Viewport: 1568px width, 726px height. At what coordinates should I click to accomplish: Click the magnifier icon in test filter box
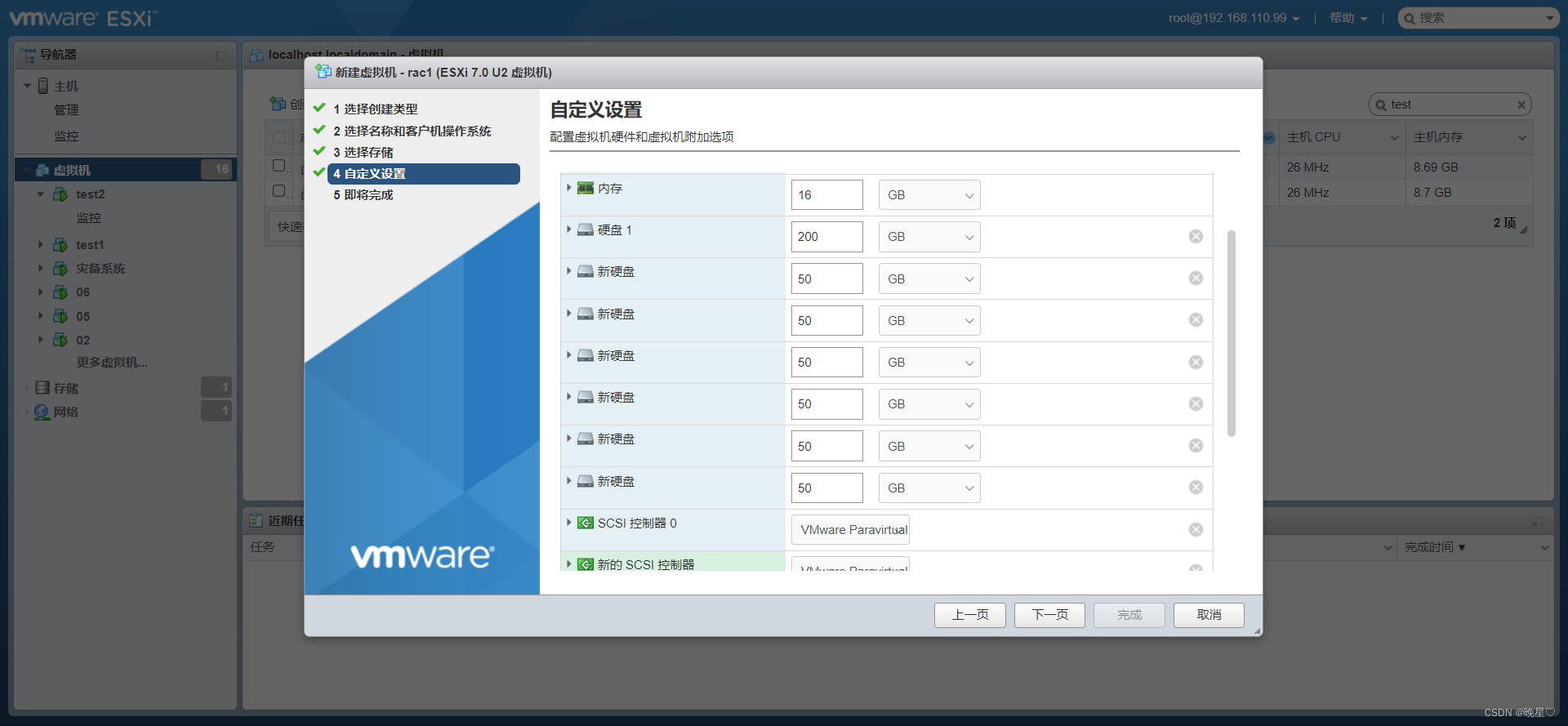1381,105
